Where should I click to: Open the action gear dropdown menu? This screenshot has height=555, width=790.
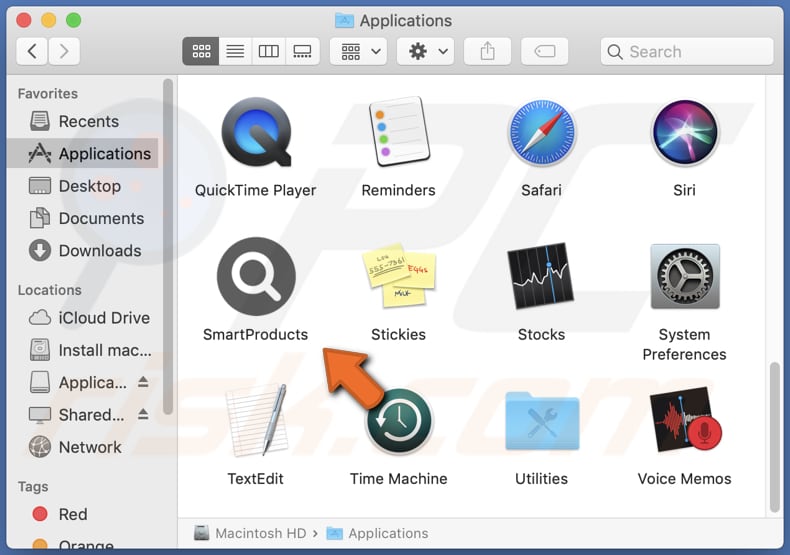point(426,51)
